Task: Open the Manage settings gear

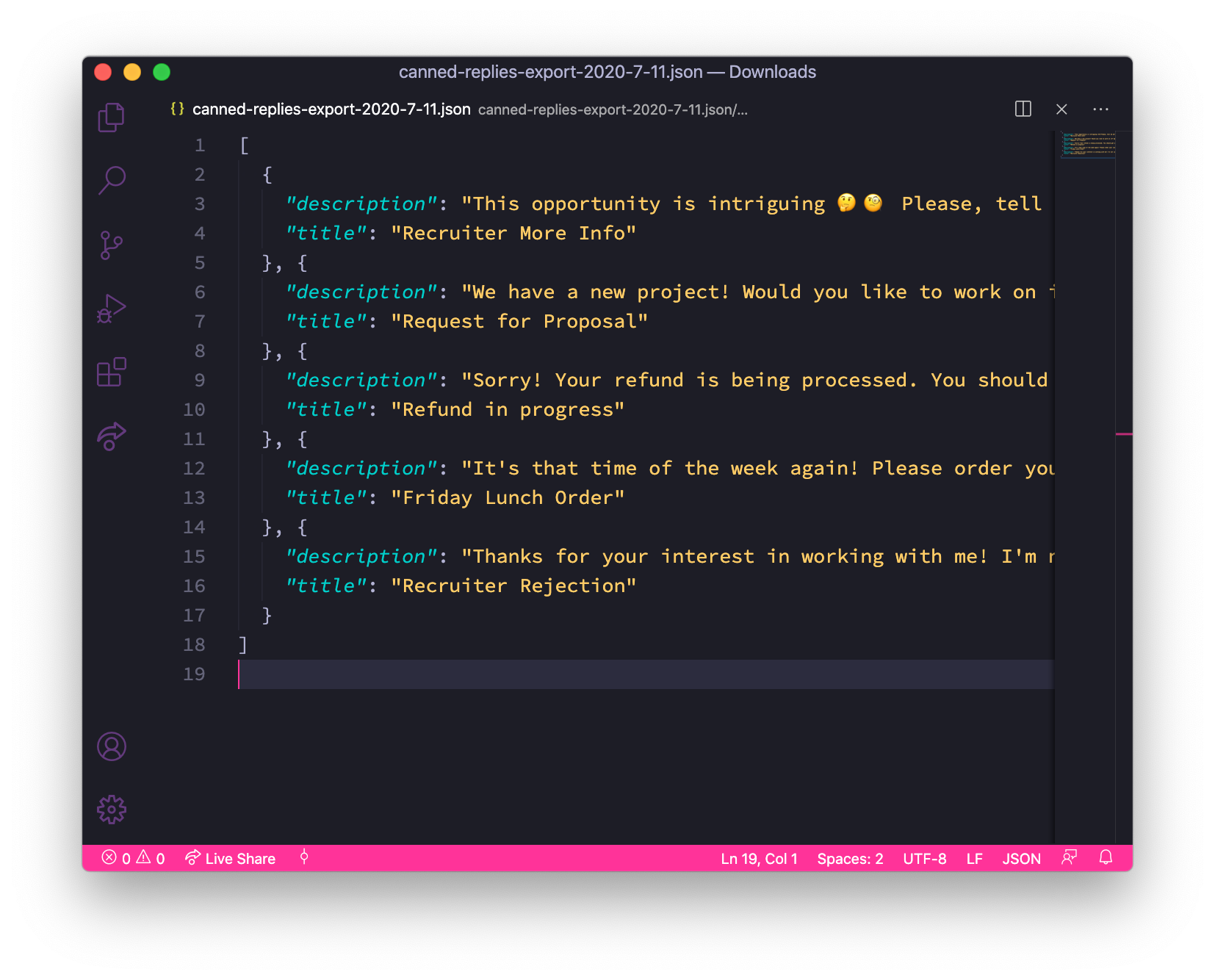Action: pos(111,810)
